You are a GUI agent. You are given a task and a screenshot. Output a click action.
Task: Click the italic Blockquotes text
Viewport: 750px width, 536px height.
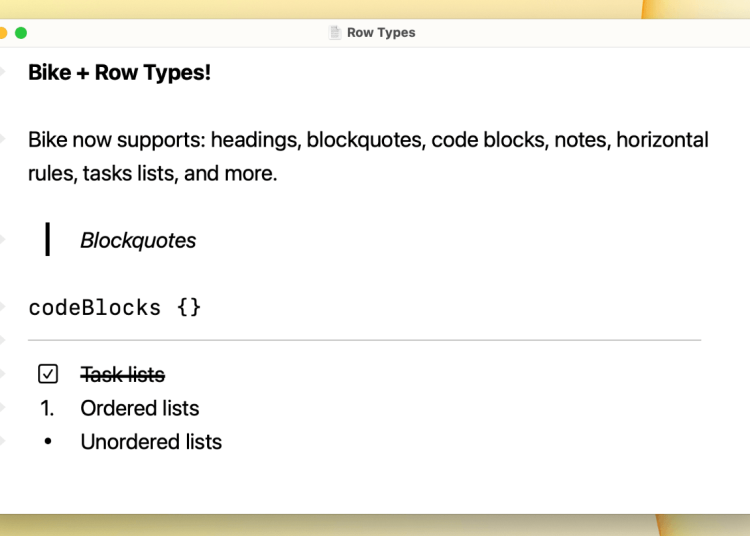click(x=138, y=240)
